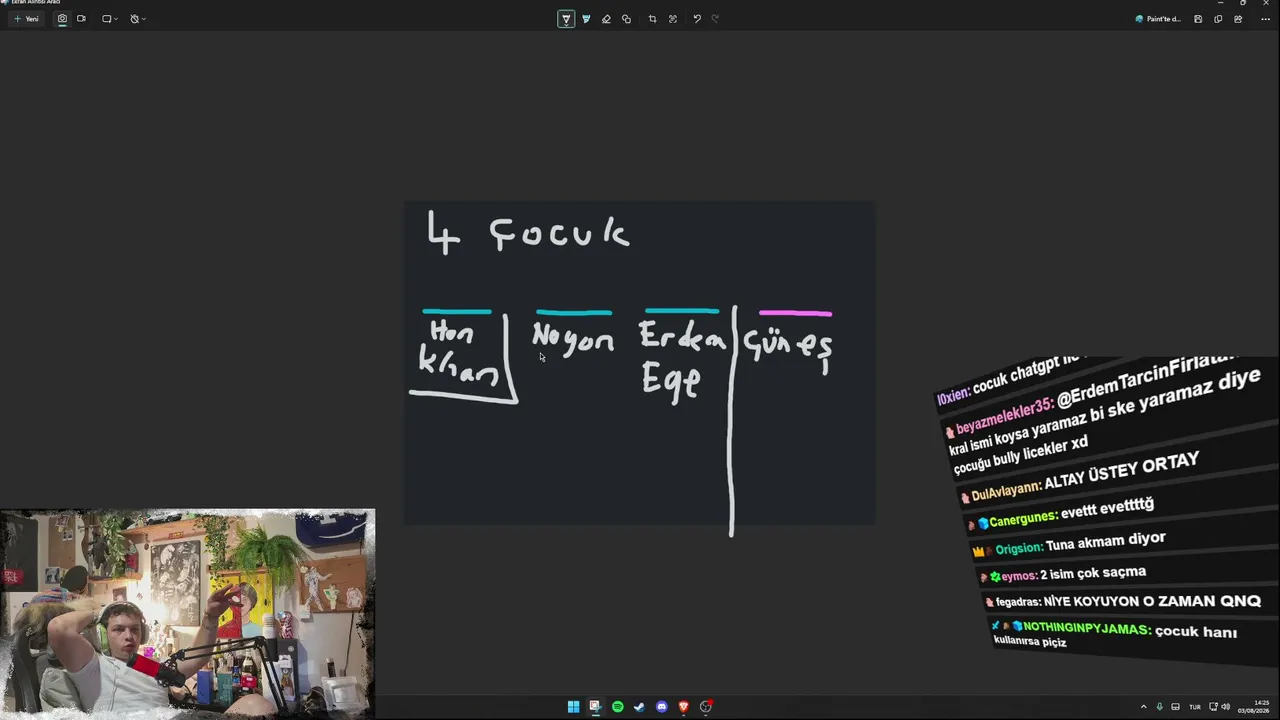Viewport: 1280px width, 720px height.
Task: Minimize the Snipping Tool window
Action: tap(1220, 3)
